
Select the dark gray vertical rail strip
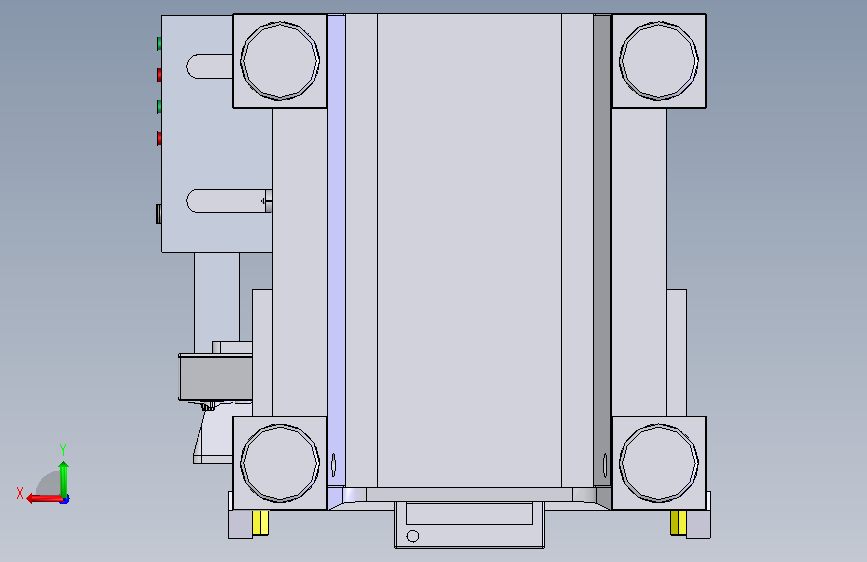pos(602,251)
